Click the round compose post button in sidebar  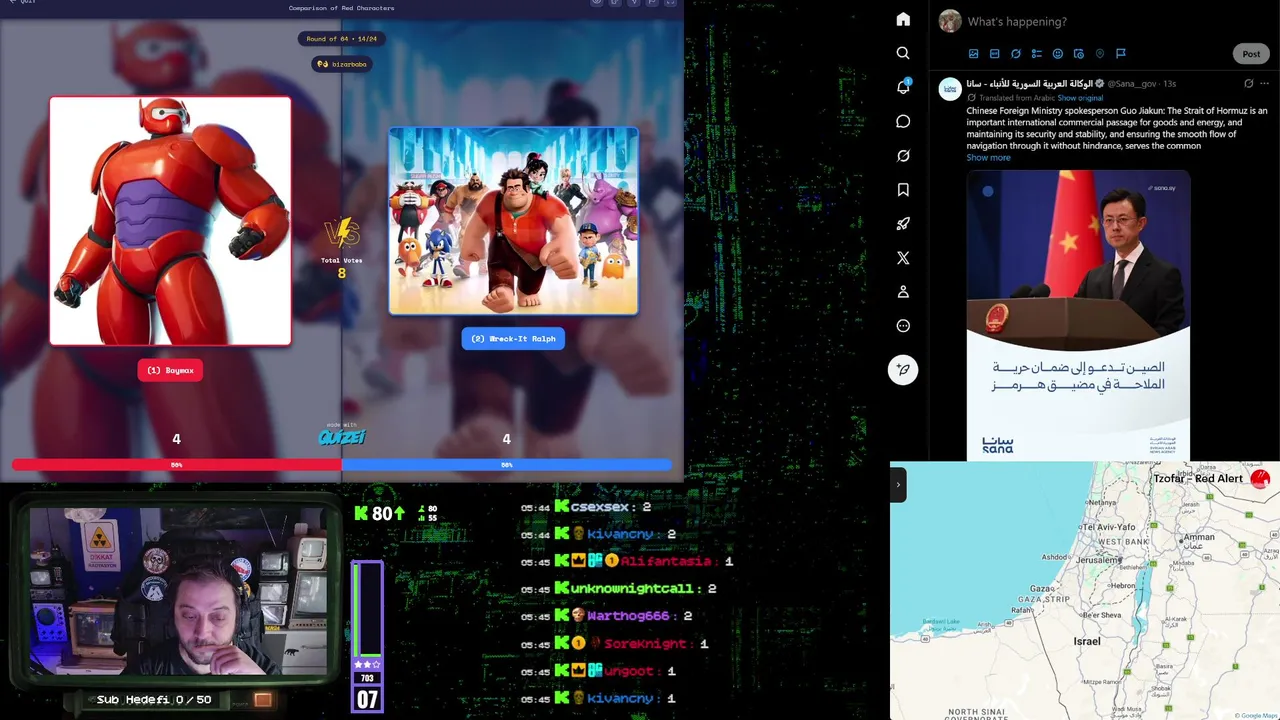903,370
